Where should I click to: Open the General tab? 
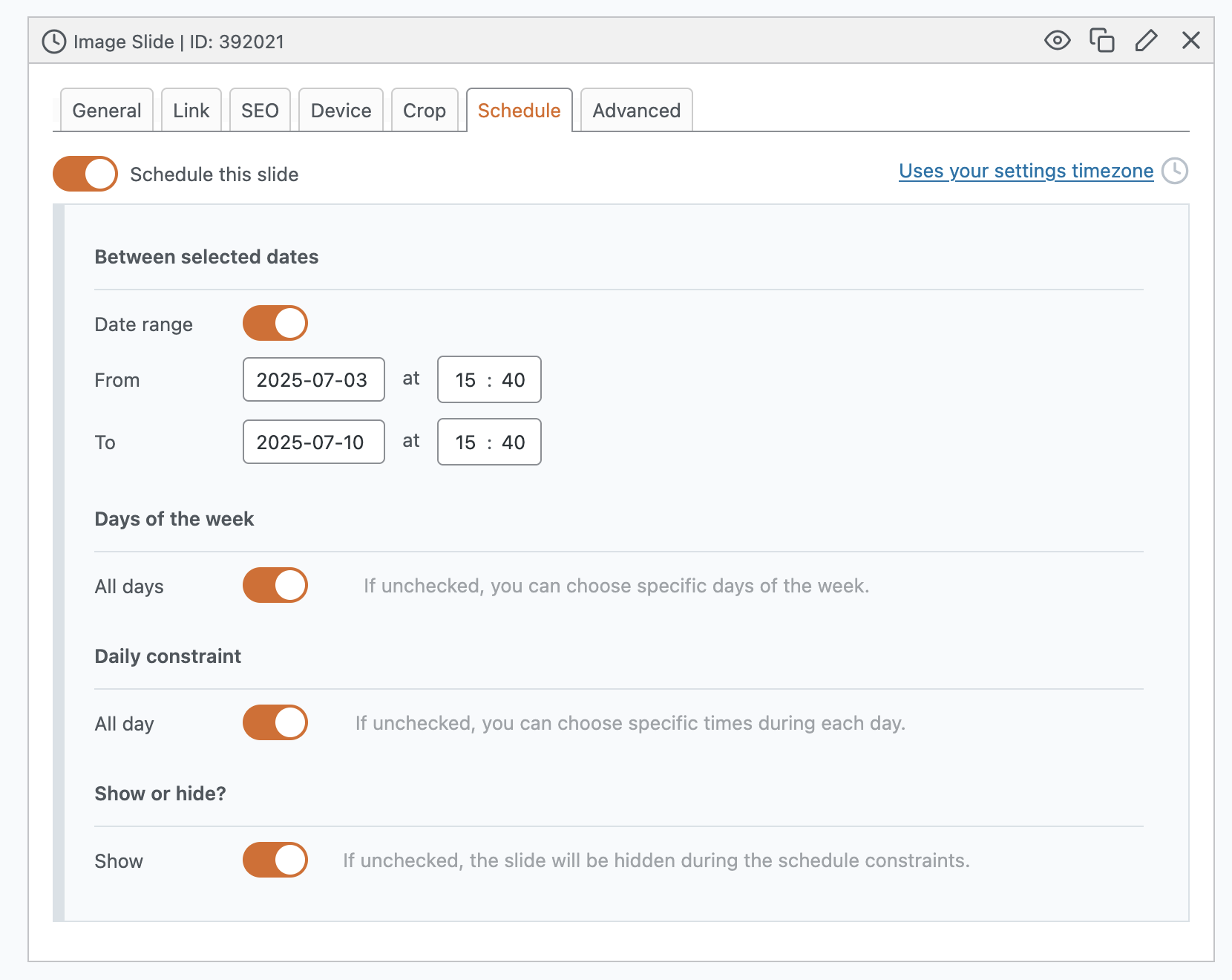[107, 111]
